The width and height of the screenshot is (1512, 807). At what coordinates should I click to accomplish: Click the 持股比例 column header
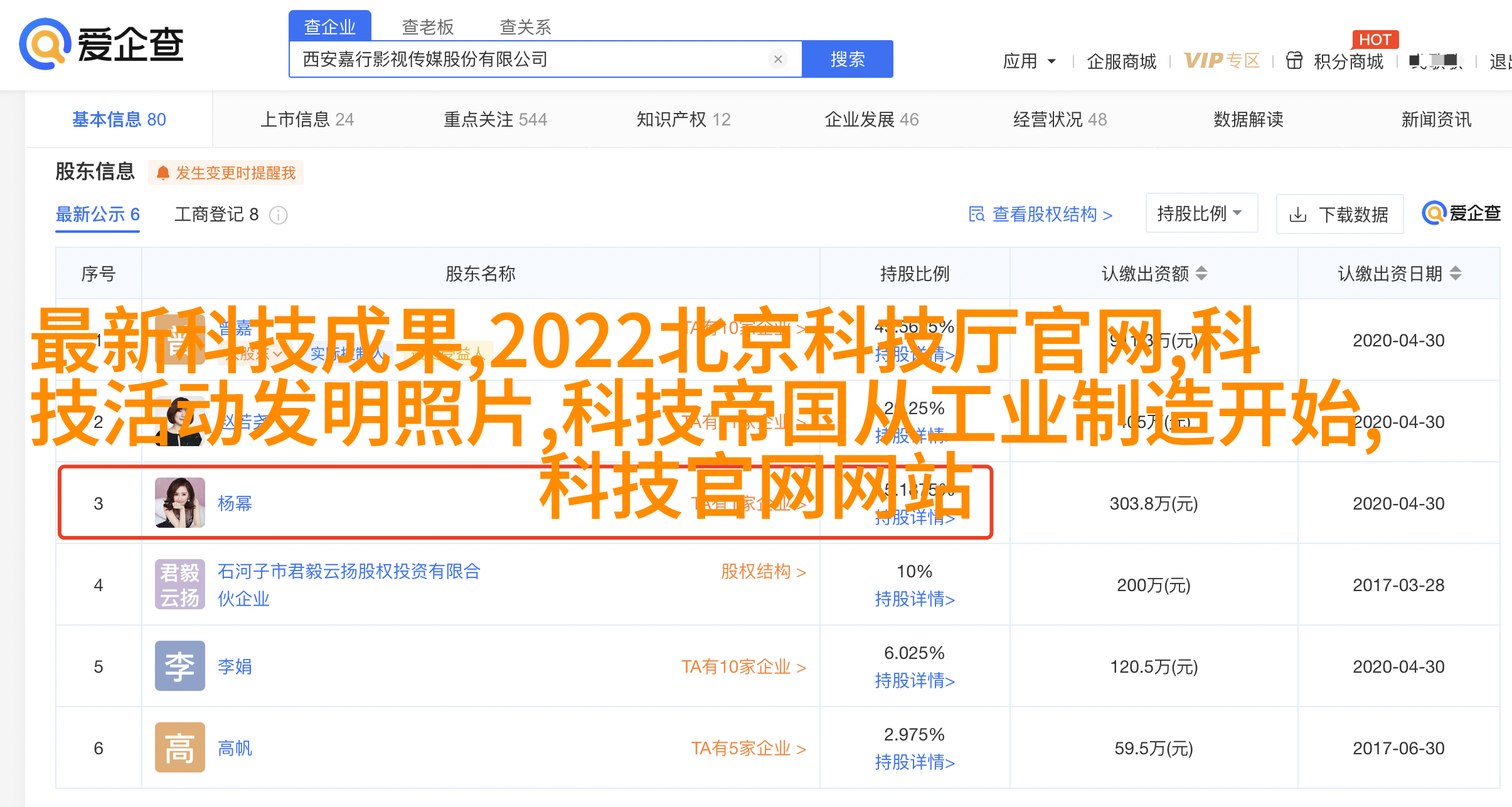(915, 274)
